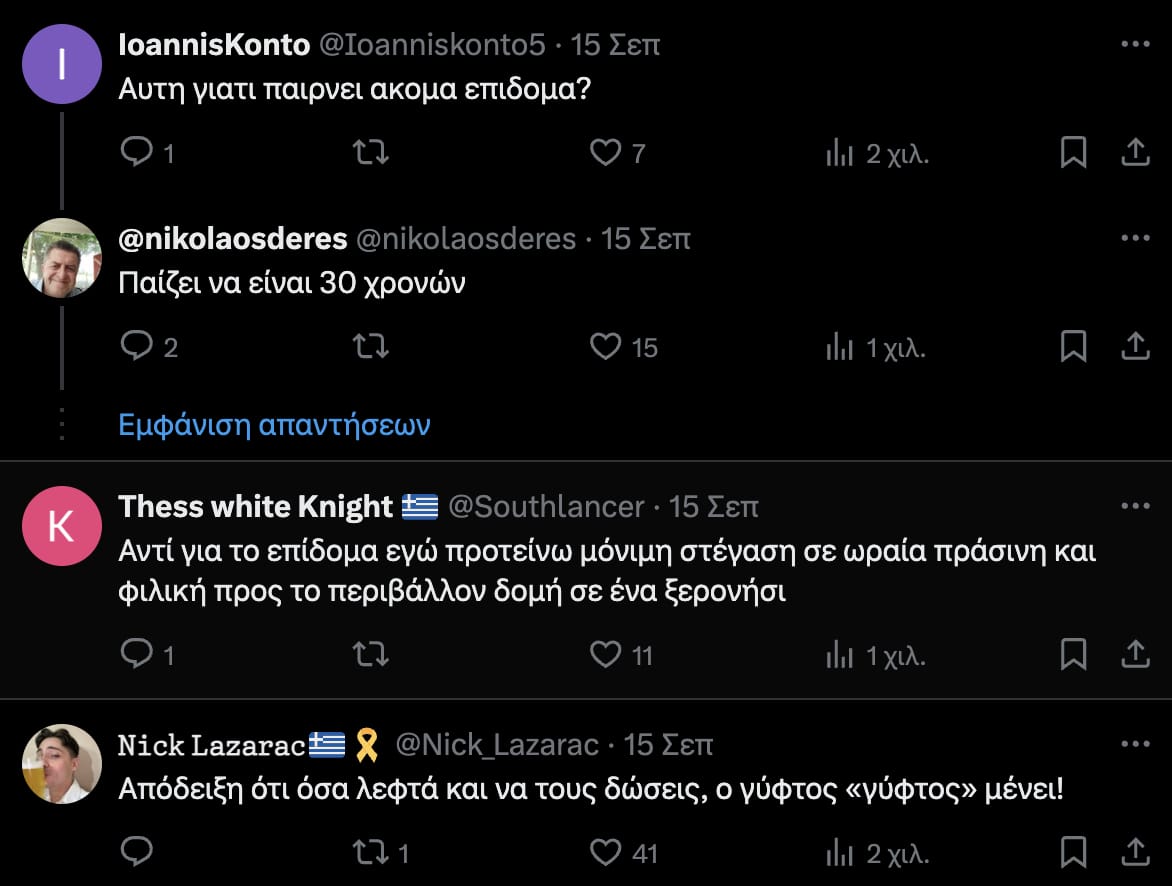This screenshot has width=1172, height=886.
Task: Open Nick Lazarac's profile picture
Action: pyautogui.click(x=62, y=764)
